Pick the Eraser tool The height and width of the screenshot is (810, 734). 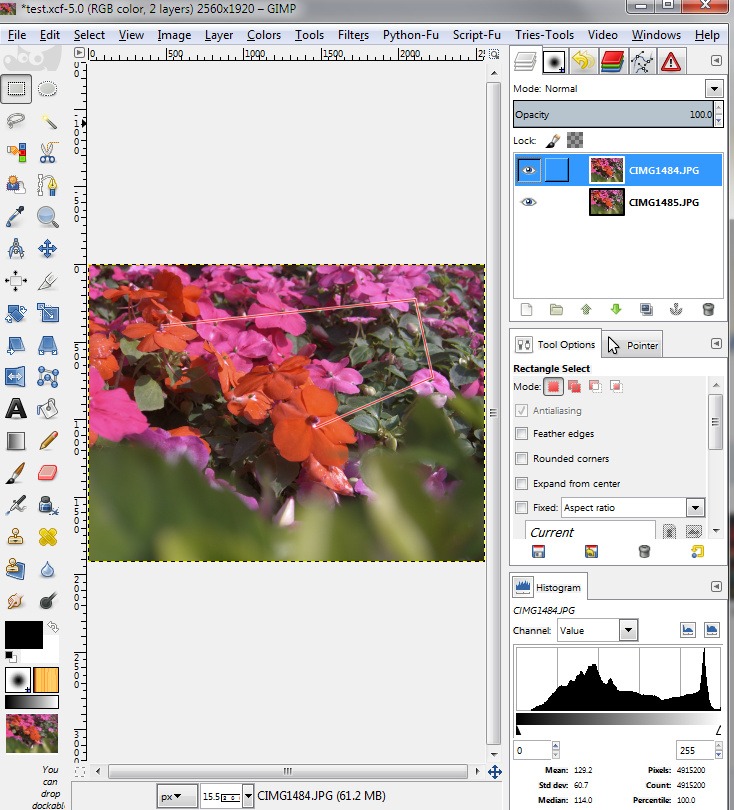[48, 473]
